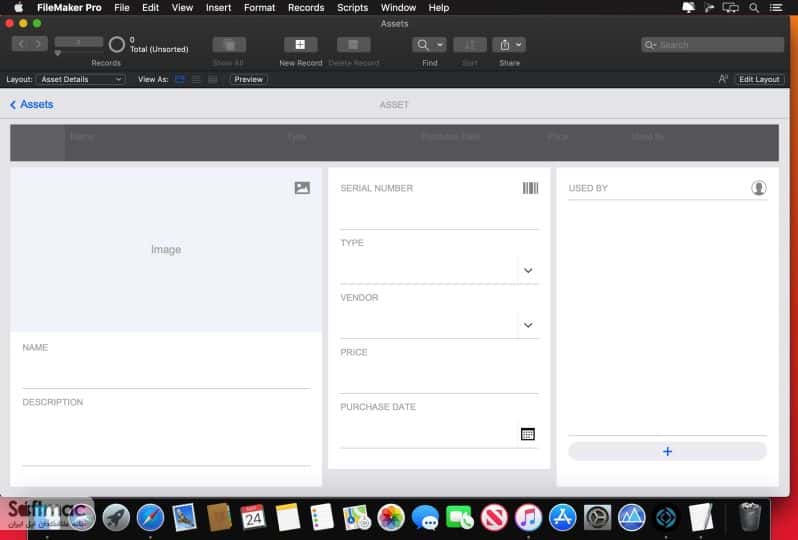Click the Delete Record toolbar icon
This screenshot has height=540, width=798.
coord(354,45)
